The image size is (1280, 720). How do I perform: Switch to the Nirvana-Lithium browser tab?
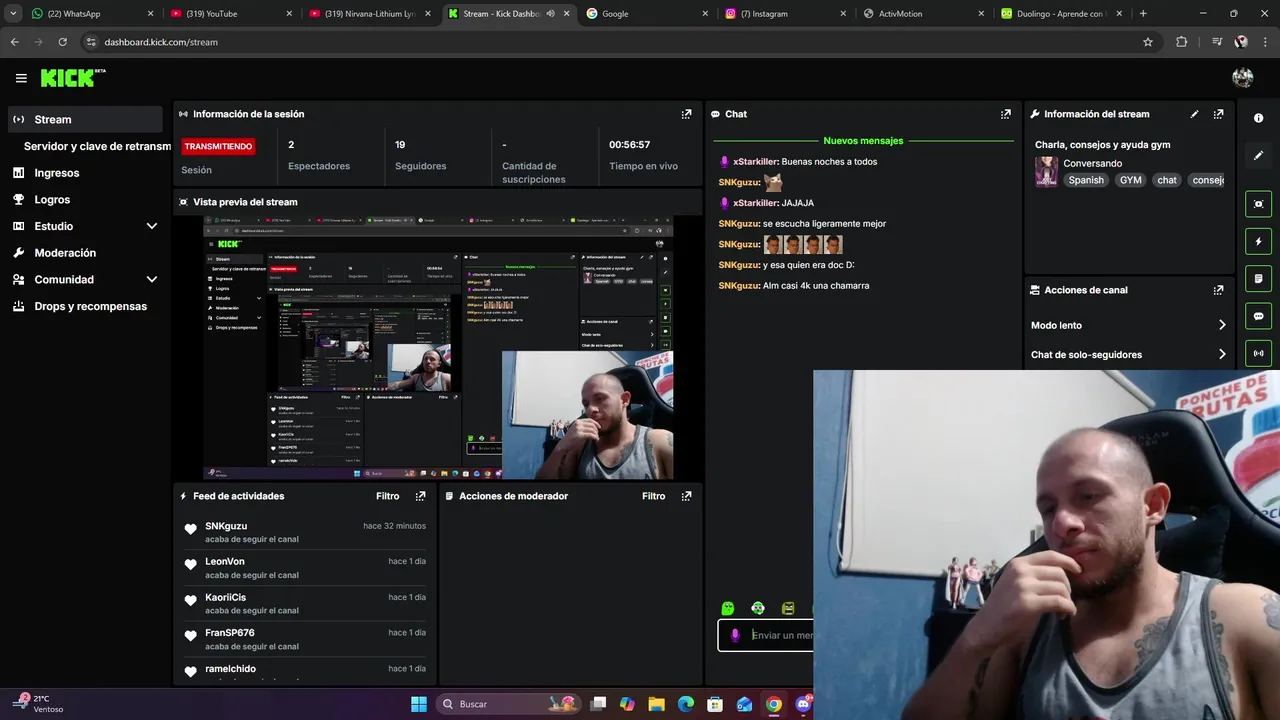click(370, 14)
